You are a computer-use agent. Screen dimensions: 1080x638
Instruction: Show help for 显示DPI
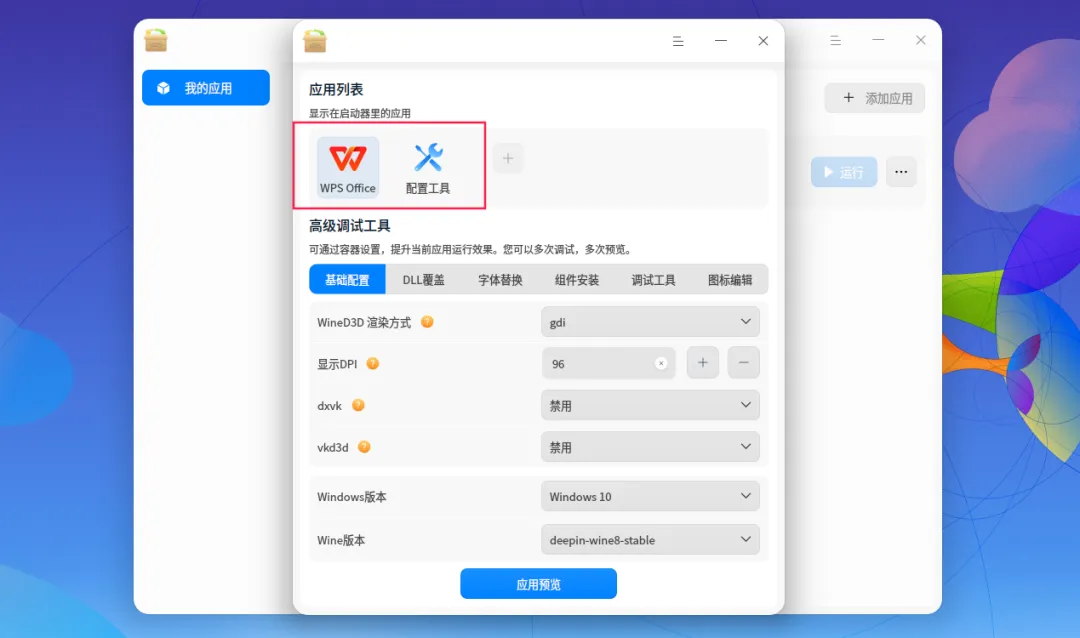click(x=373, y=363)
